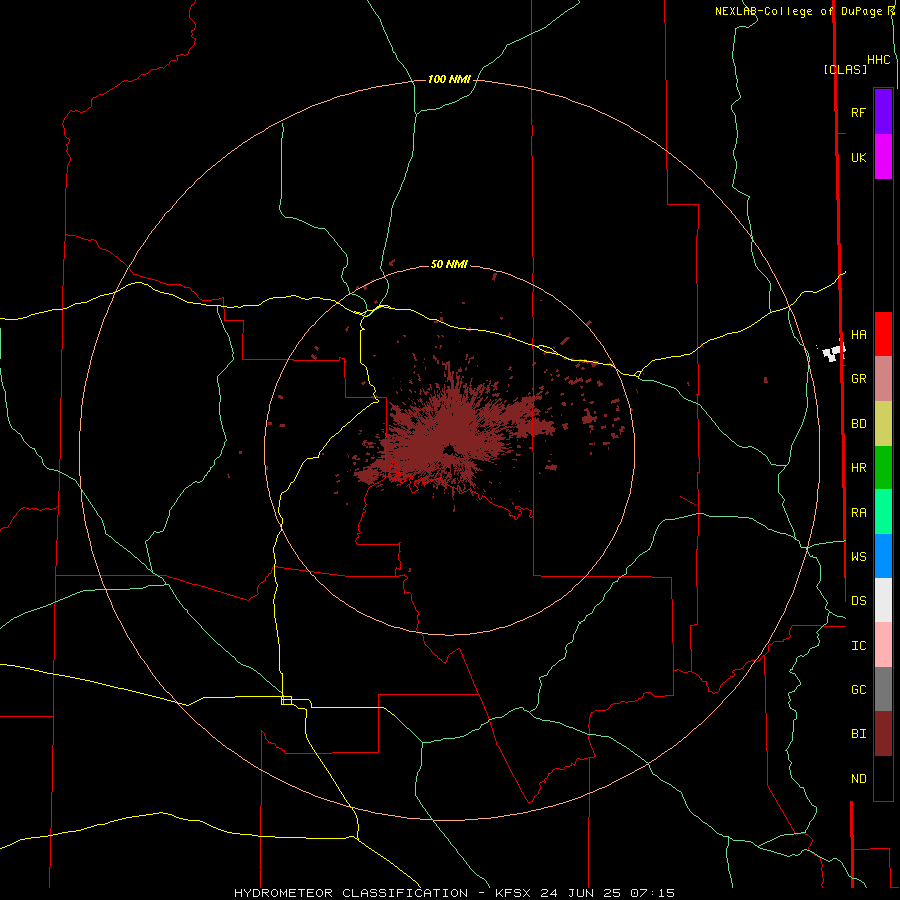
Task: Select the yellow BD legend swatch
Action: [883, 424]
